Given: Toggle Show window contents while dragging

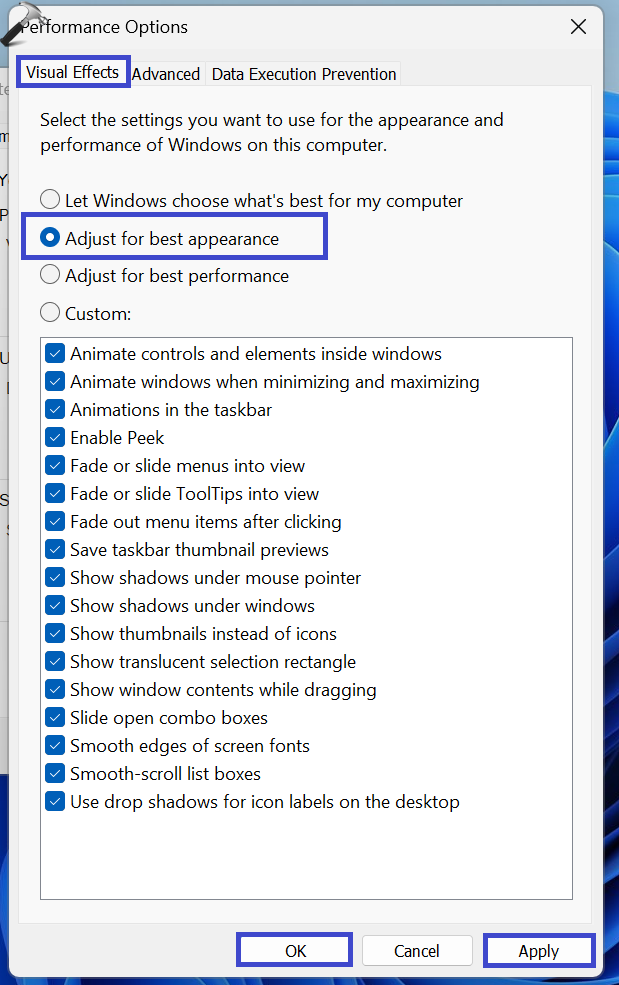Looking at the screenshot, I should pyautogui.click(x=55, y=690).
